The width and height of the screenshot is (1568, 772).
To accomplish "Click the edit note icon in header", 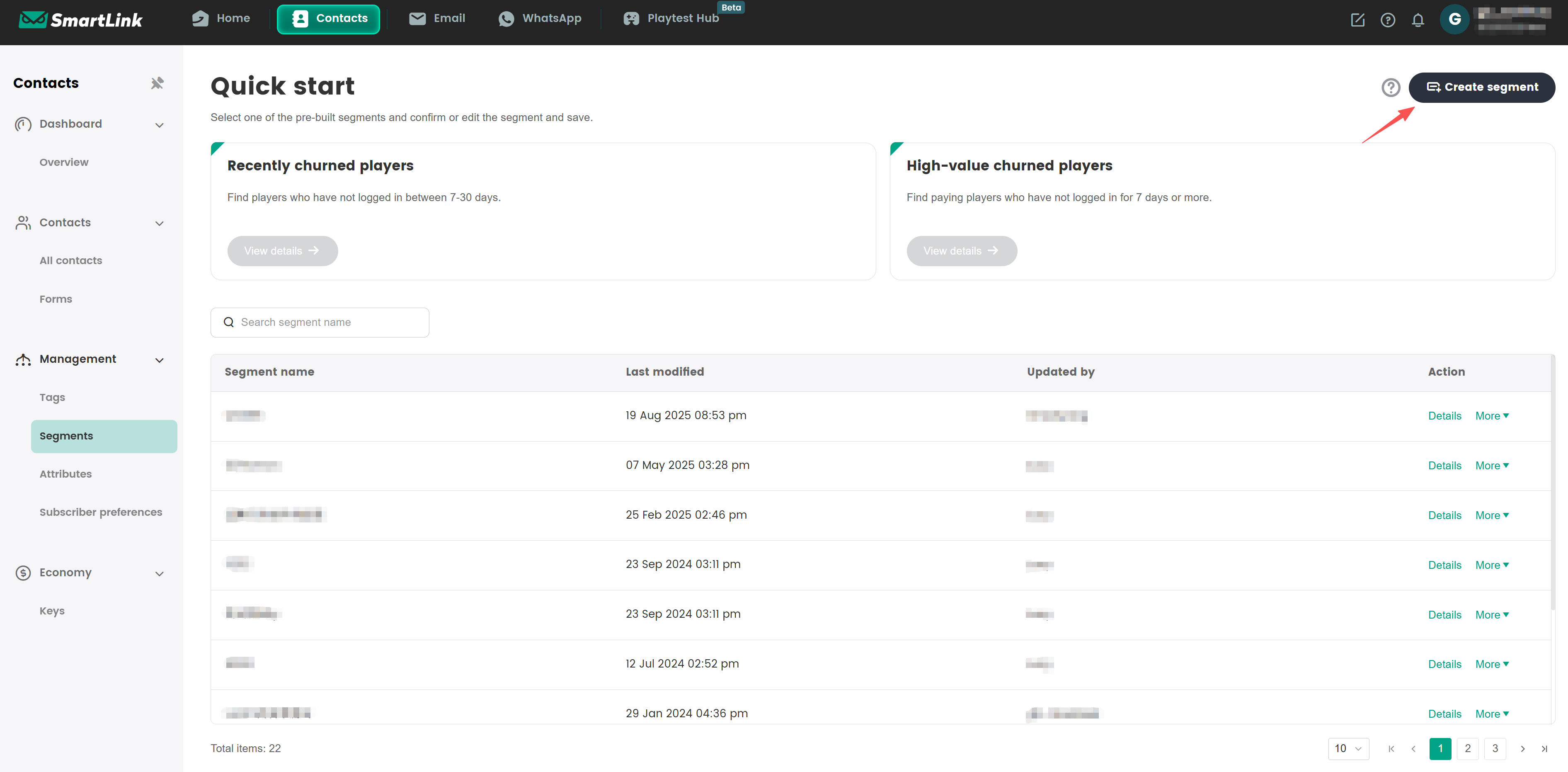I will coord(1357,20).
